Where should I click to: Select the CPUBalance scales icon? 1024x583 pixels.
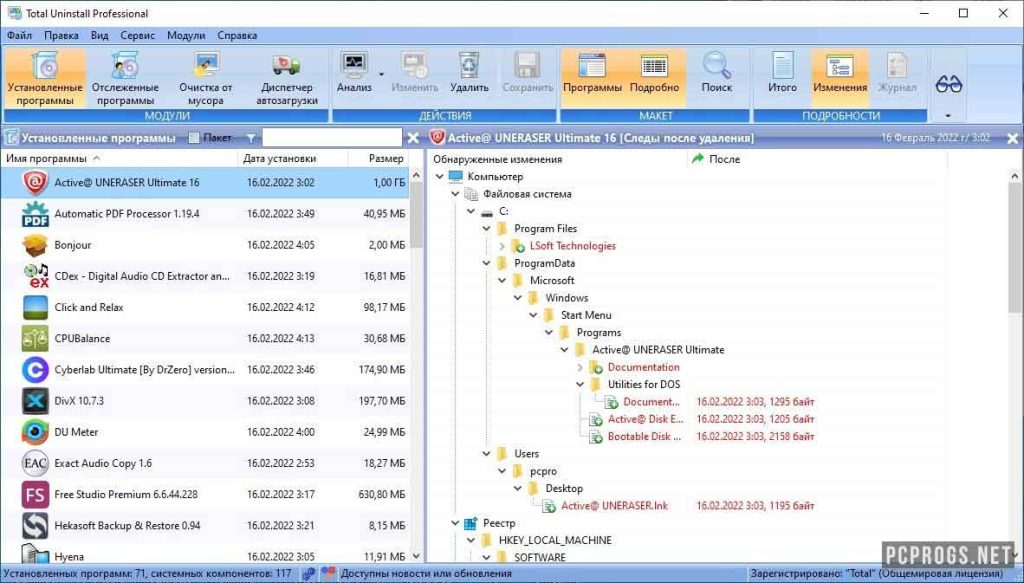pyautogui.click(x=35, y=339)
